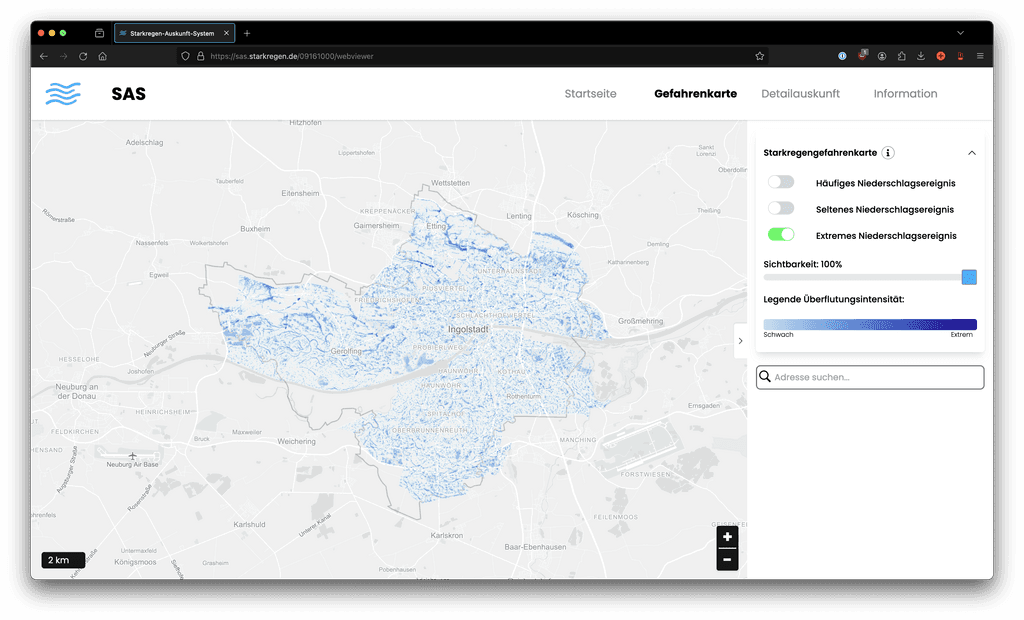Screen dimensions: 1024x620
Task: Close the Starkregen-Auskunft-System tab
Action: (x=227, y=33)
